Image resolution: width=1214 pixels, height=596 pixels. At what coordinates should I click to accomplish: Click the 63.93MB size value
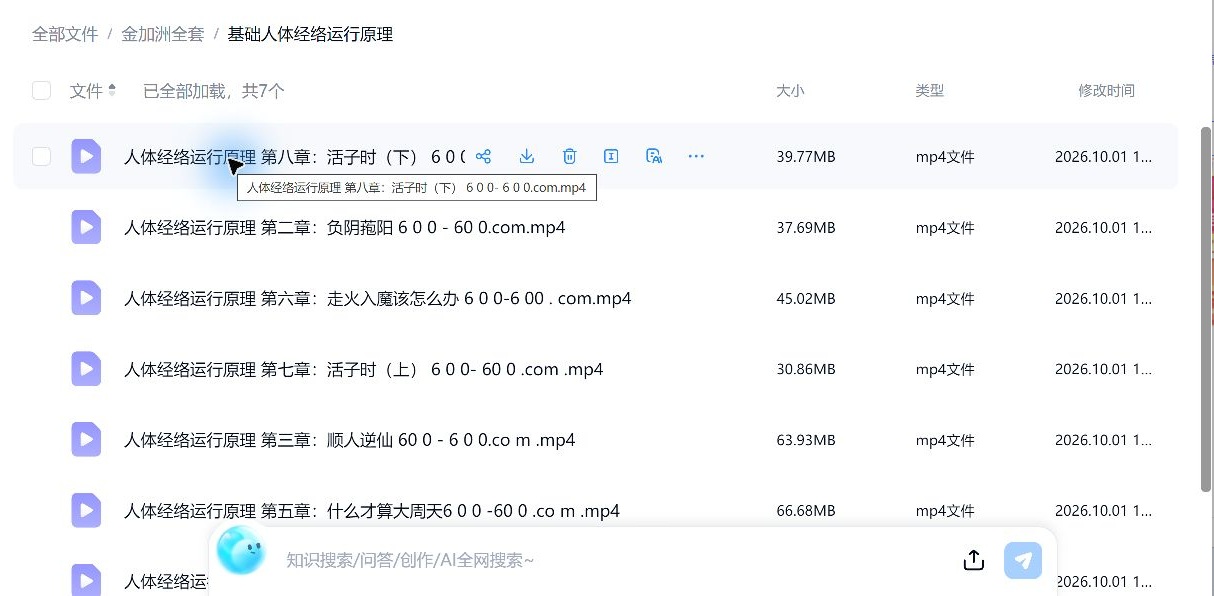806,441
